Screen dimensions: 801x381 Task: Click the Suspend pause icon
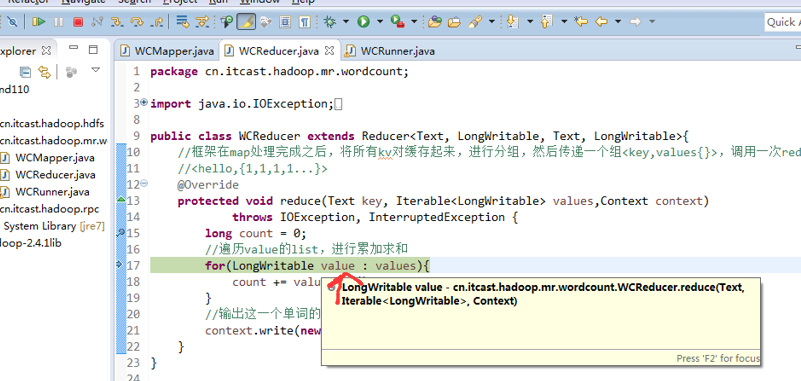(x=59, y=22)
